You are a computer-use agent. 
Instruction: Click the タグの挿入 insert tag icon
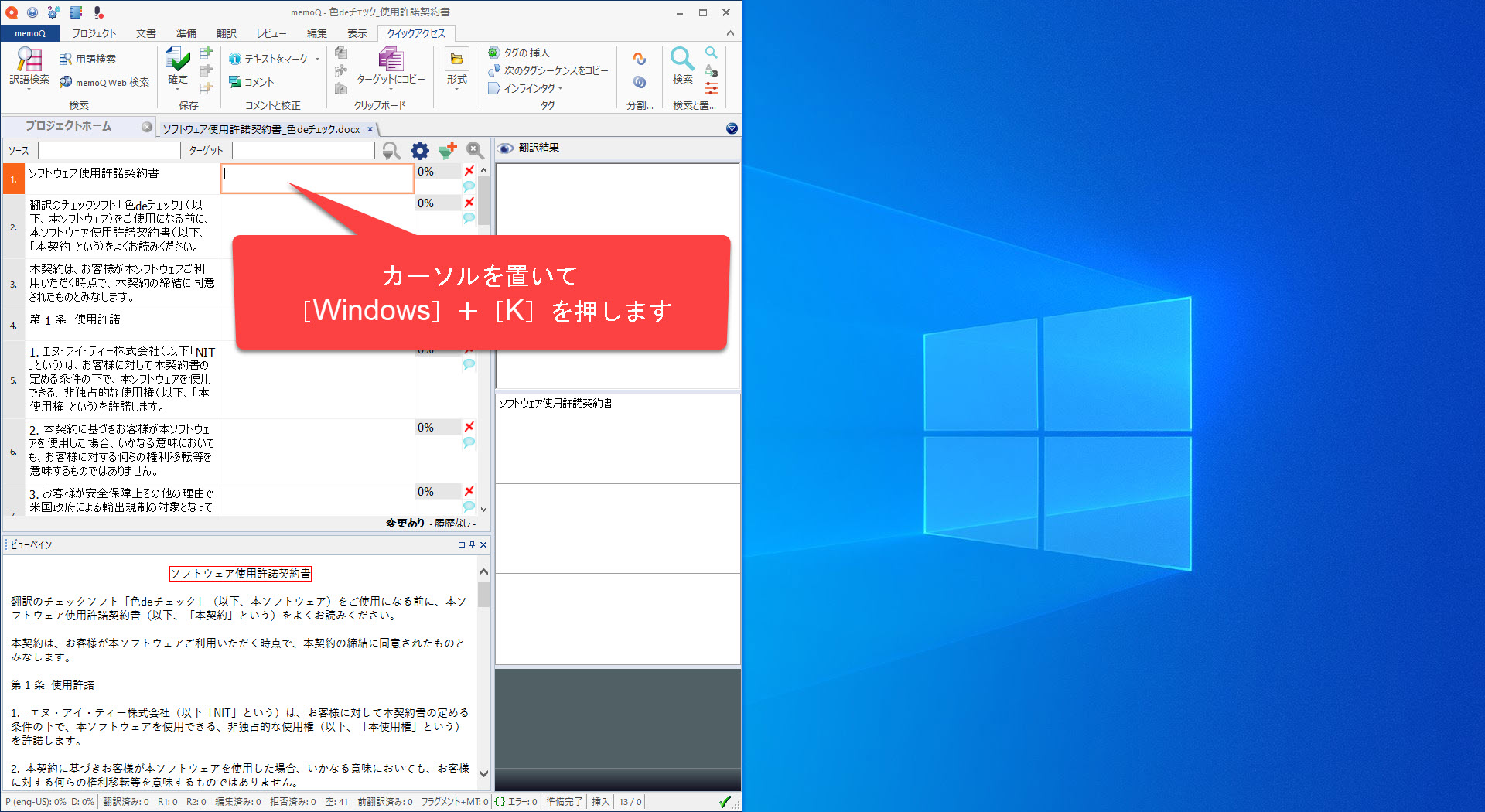point(493,53)
